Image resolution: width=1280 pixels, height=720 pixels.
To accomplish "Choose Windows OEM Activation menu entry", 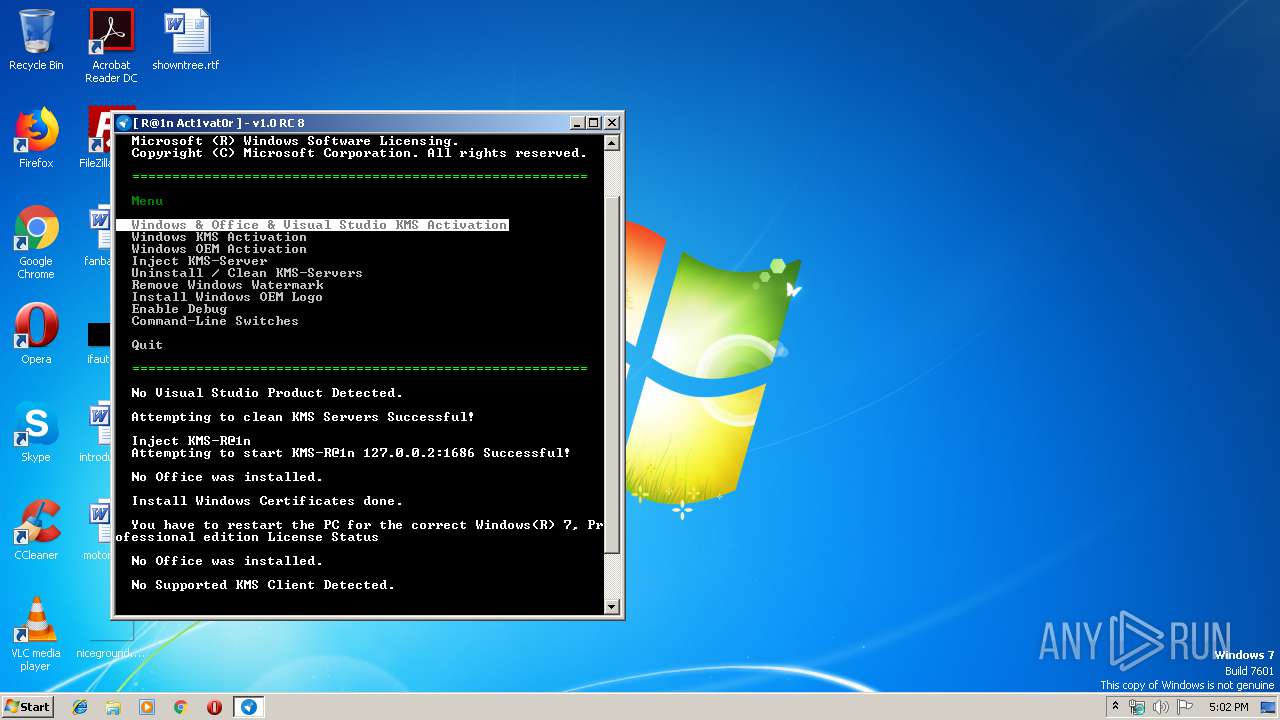I will [x=219, y=249].
